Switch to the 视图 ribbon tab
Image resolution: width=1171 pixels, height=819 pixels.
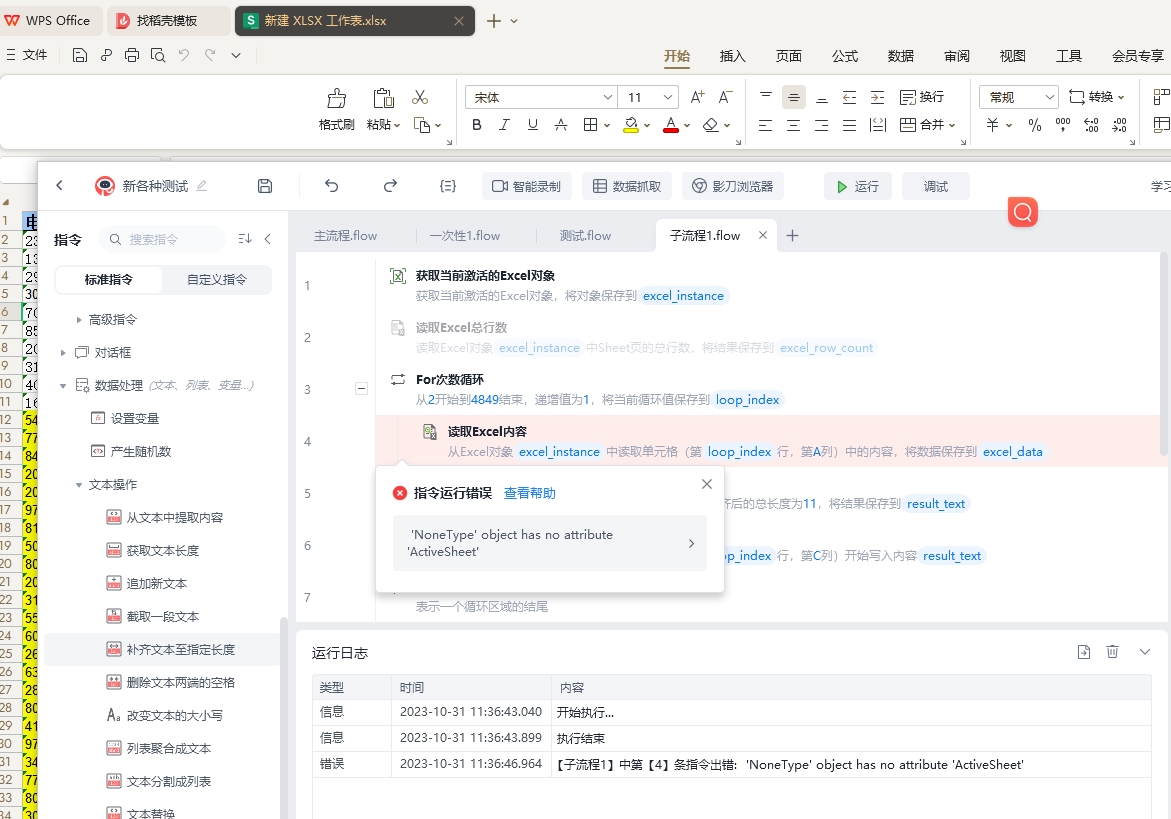click(x=1013, y=56)
